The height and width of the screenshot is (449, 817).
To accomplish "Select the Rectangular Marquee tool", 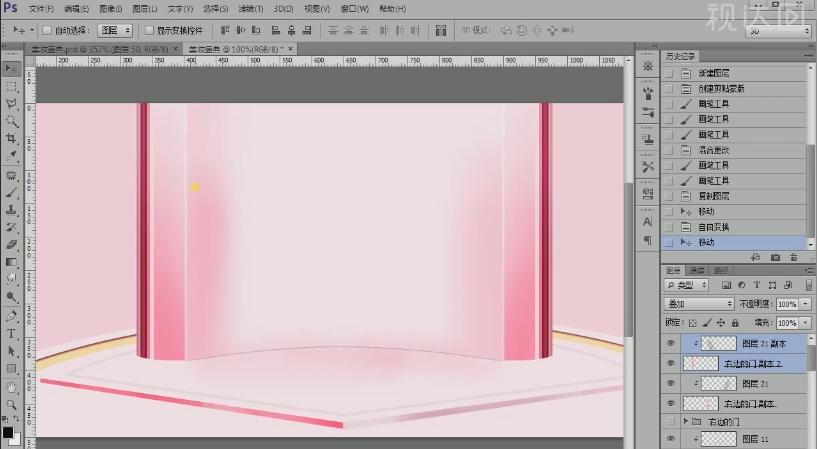I will pos(11,86).
